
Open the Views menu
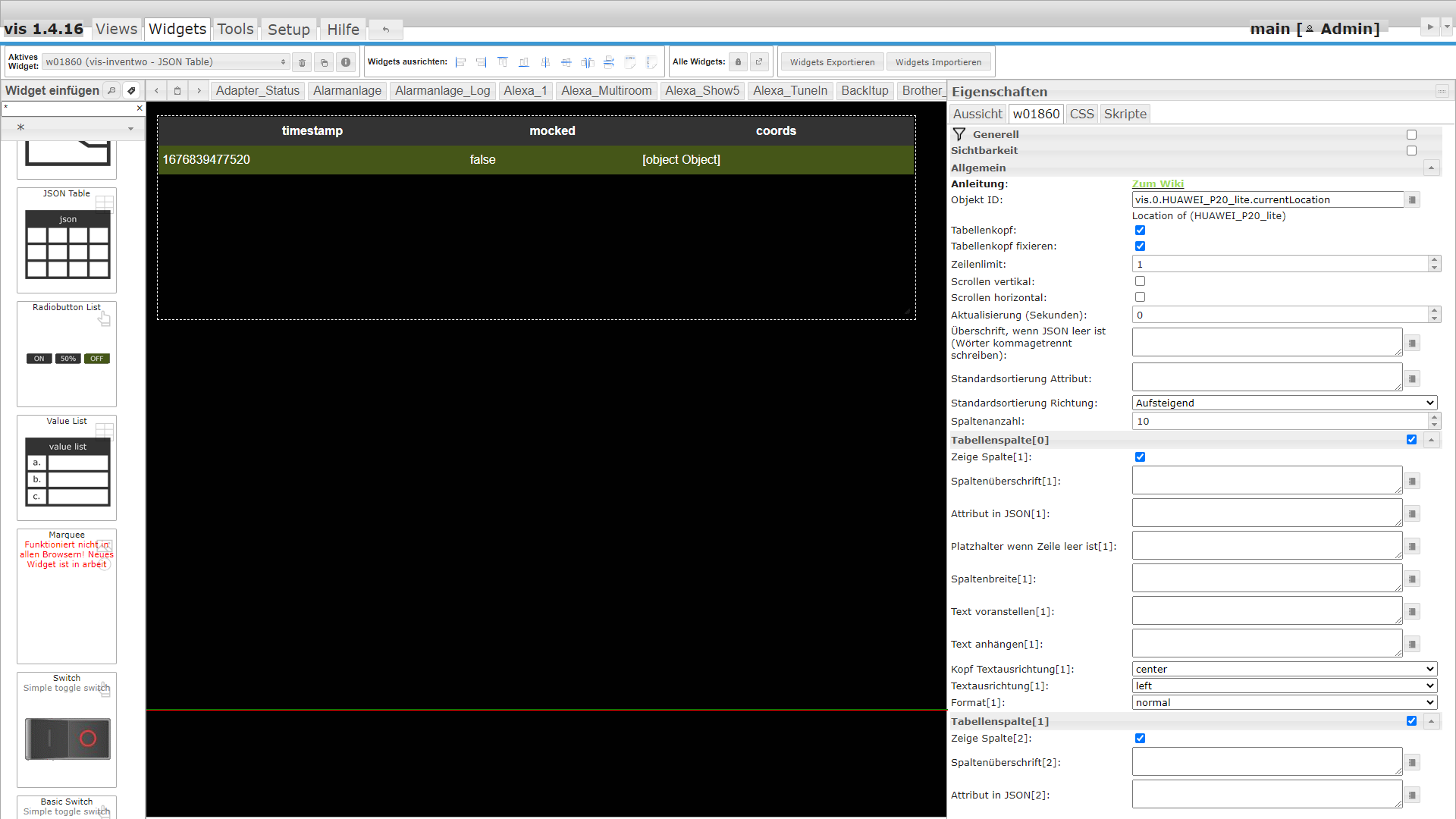pyautogui.click(x=117, y=29)
